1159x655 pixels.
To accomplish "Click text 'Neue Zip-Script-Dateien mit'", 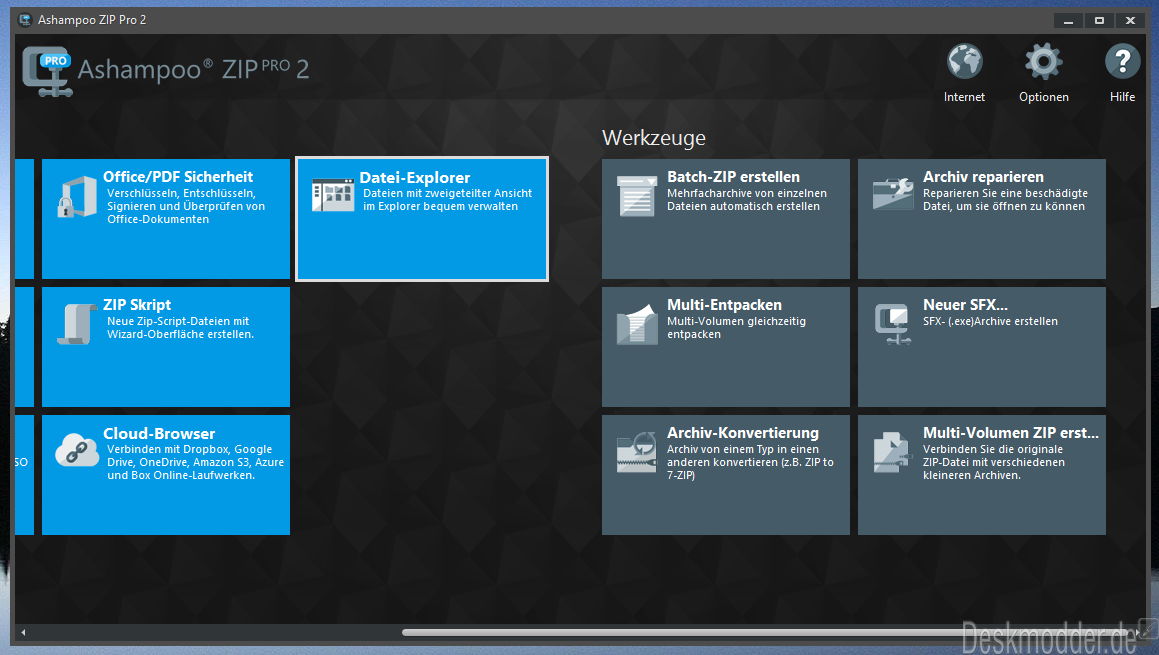I will [x=177, y=321].
